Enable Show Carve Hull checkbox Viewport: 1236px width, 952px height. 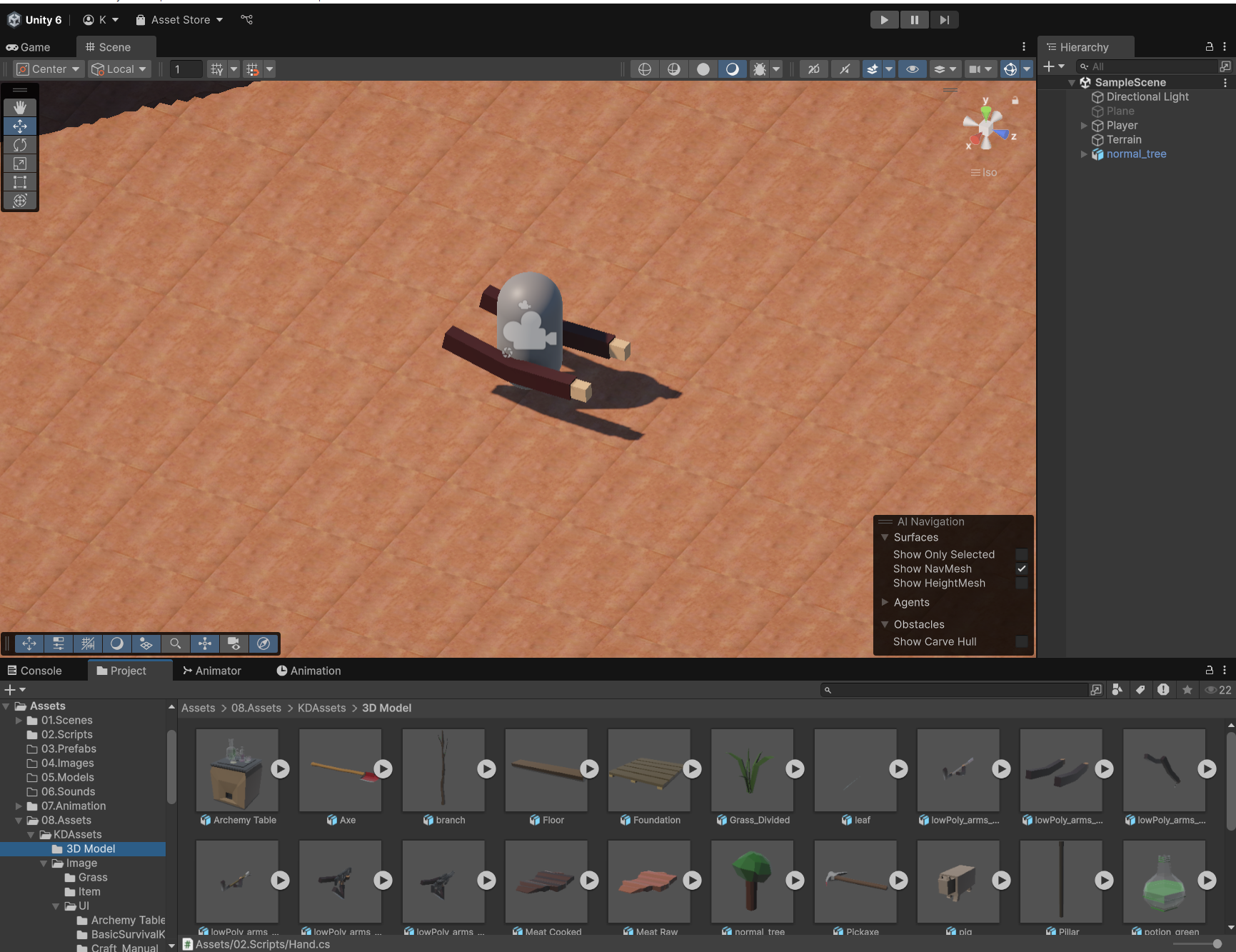click(1022, 641)
